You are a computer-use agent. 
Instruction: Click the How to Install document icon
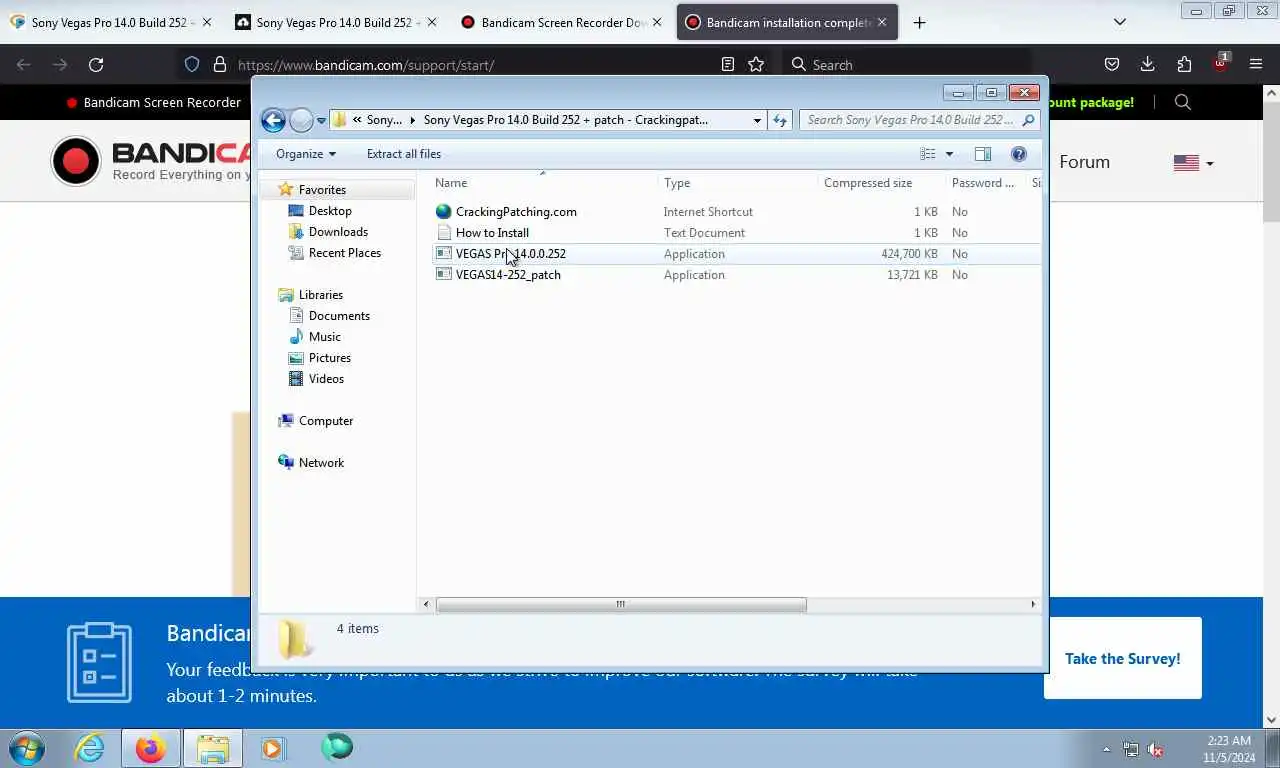(444, 233)
